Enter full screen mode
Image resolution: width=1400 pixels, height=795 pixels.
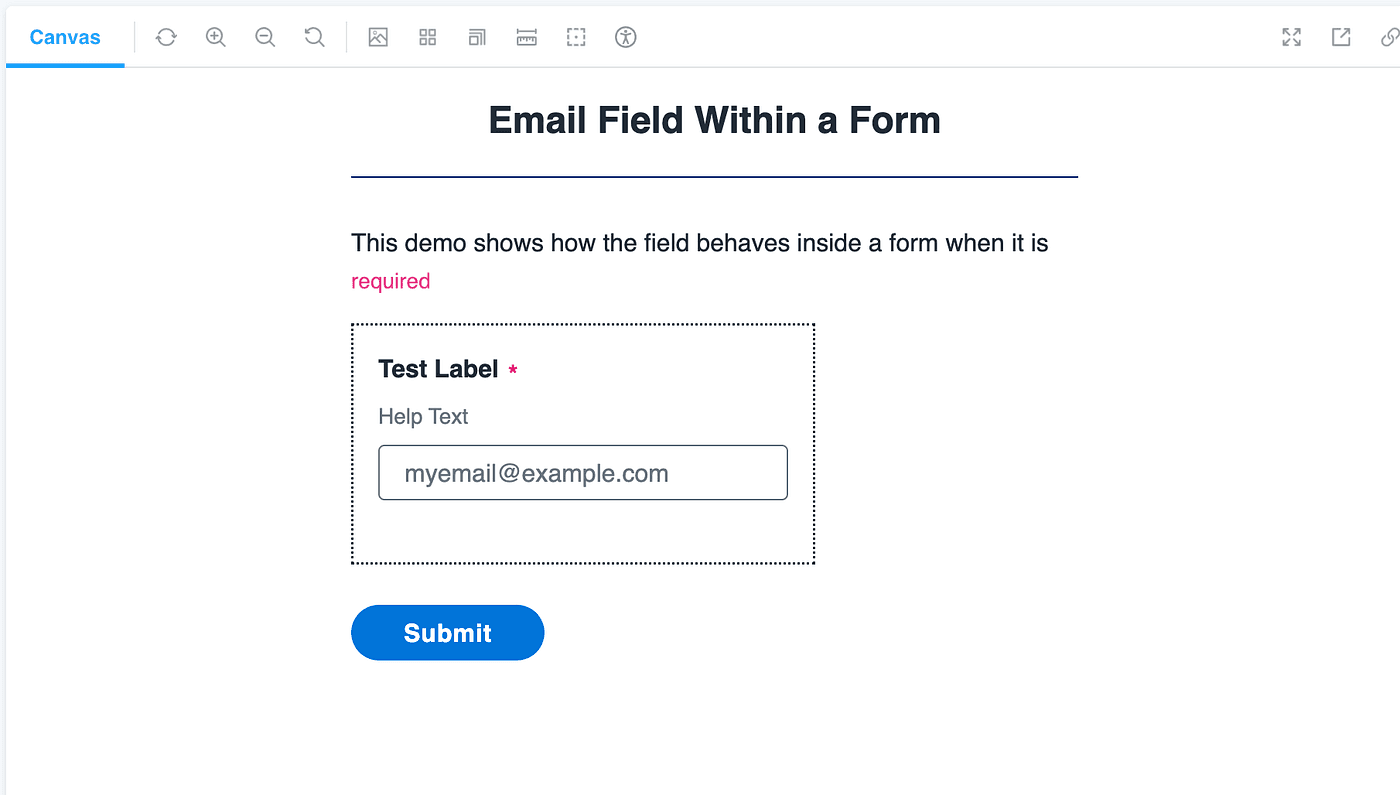click(1292, 38)
